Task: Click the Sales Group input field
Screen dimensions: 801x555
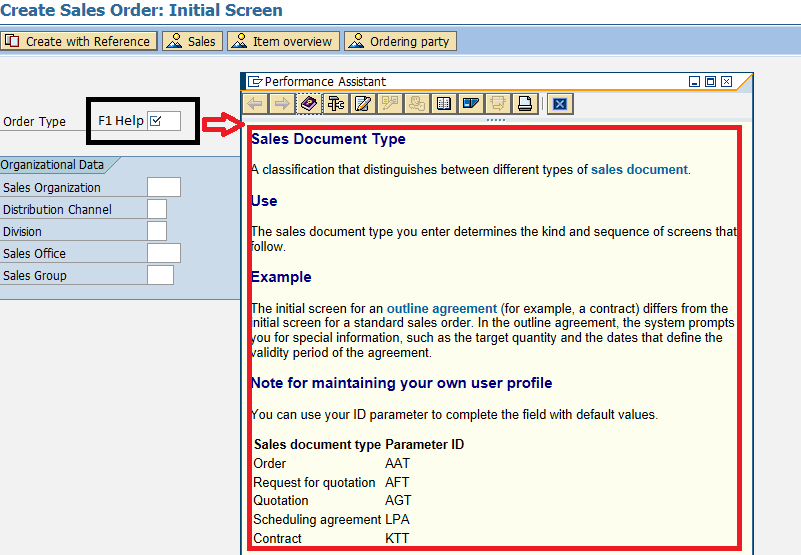Action: tap(160, 275)
